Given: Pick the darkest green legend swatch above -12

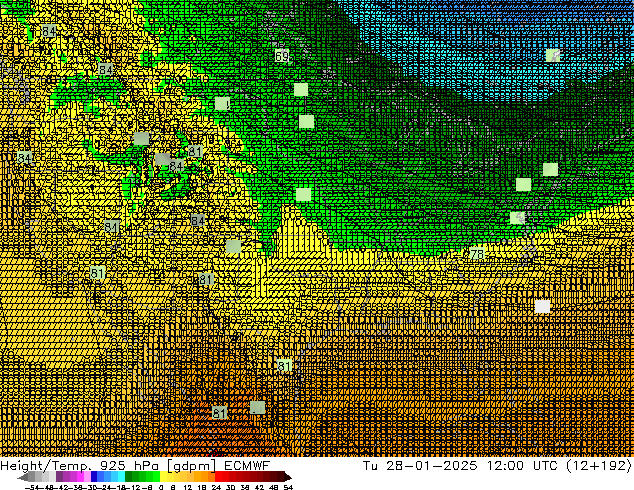Looking at the screenshot, I should [129, 476].
